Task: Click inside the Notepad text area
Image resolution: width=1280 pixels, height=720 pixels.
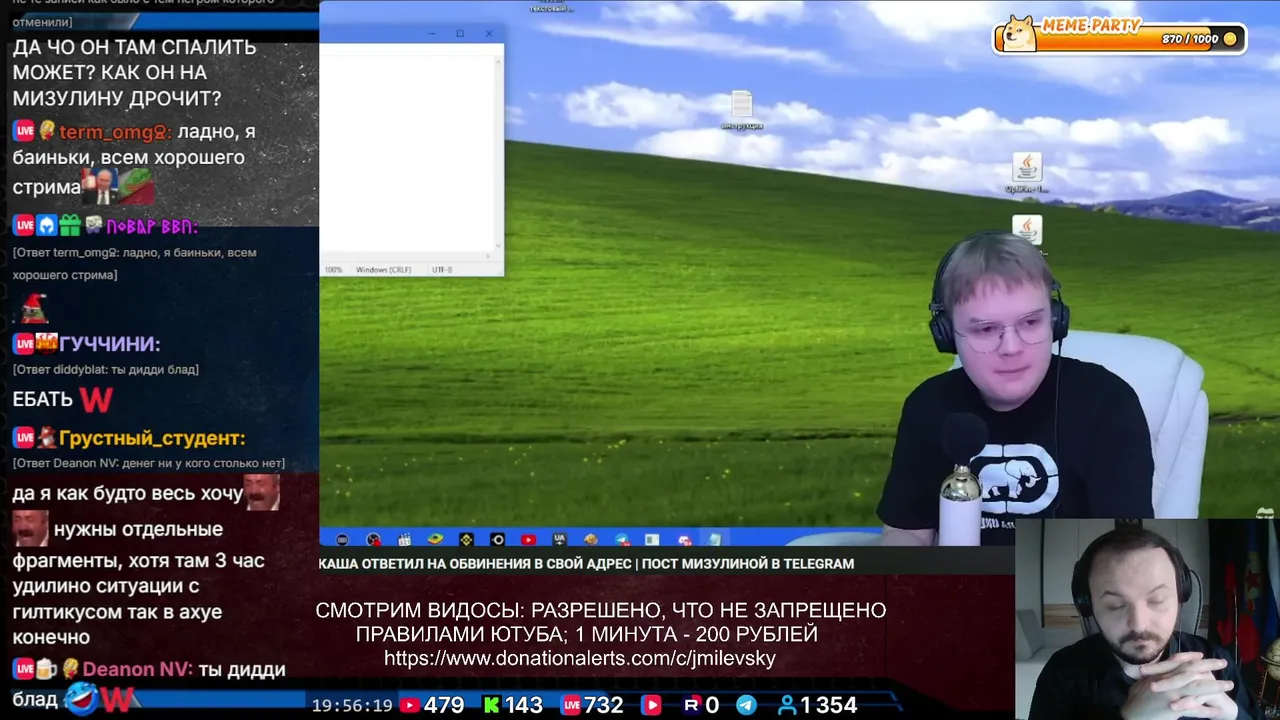Action: point(408,152)
